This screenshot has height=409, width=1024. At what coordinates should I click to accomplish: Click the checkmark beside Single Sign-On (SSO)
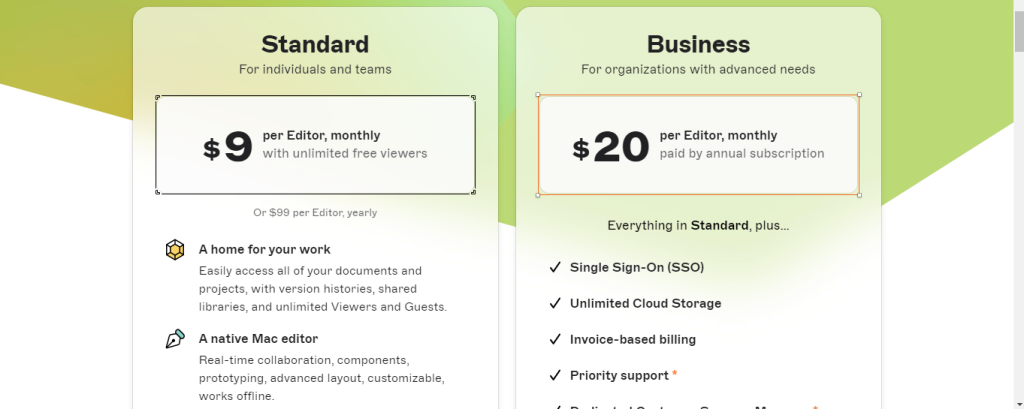point(555,267)
